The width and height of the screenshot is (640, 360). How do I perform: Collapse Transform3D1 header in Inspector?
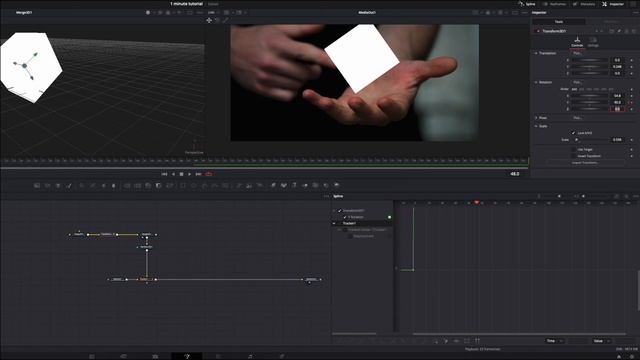(x=553, y=31)
